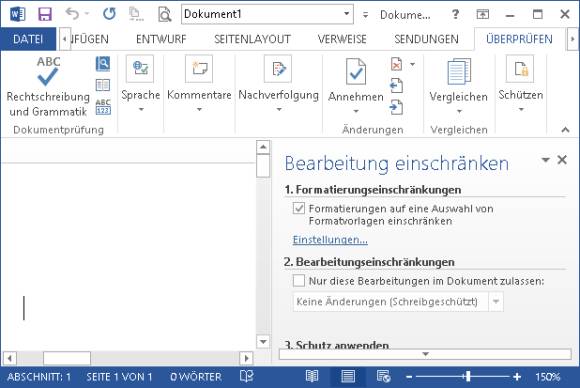Uncheck Formatierungen auf eine Auswahl einschränken
580x388 pixels.
click(299, 208)
